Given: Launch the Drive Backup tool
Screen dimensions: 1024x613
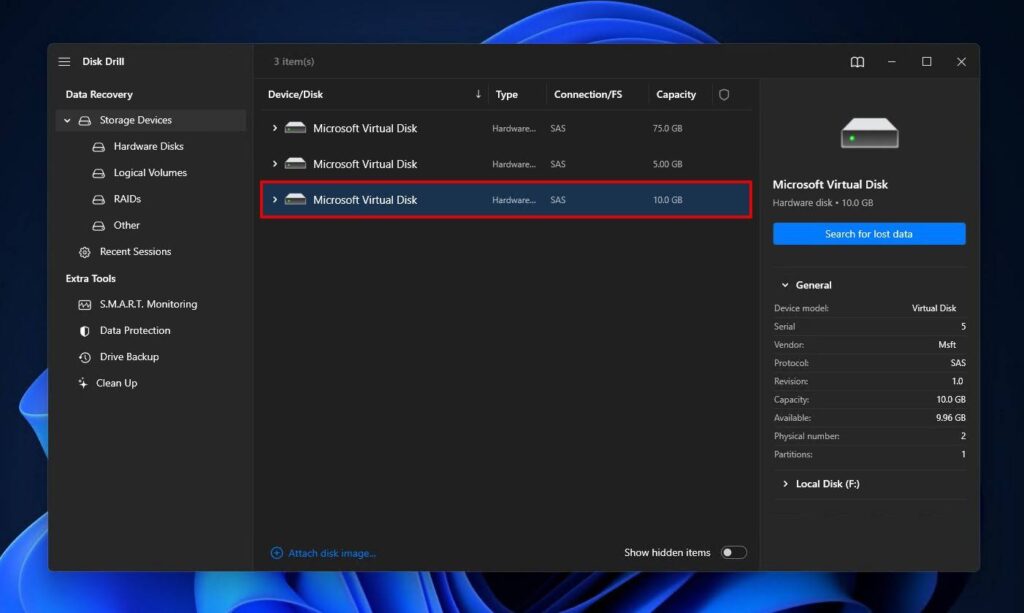Looking at the screenshot, I should [130, 356].
